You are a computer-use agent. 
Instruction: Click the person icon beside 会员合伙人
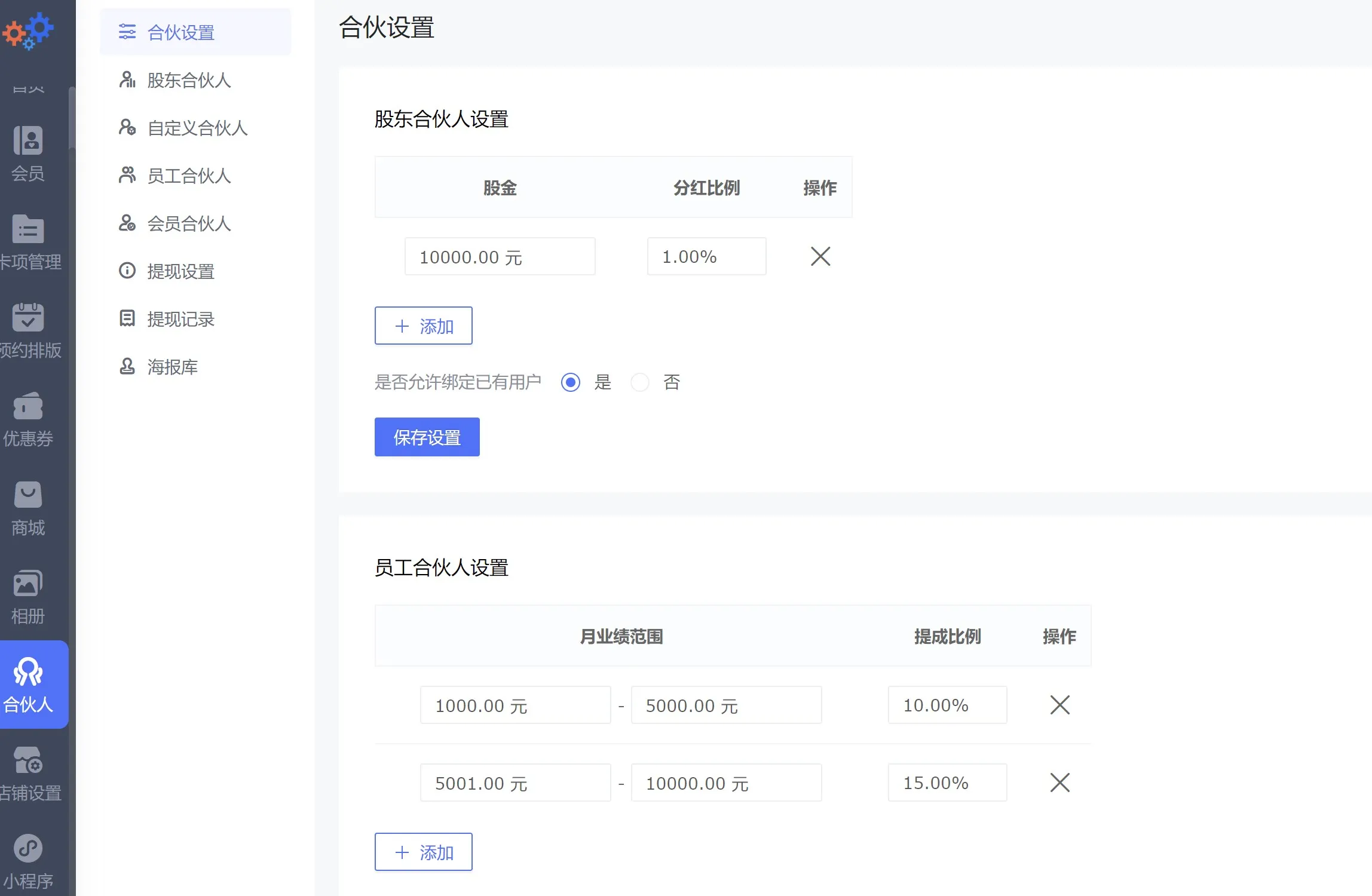pyautogui.click(x=127, y=223)
